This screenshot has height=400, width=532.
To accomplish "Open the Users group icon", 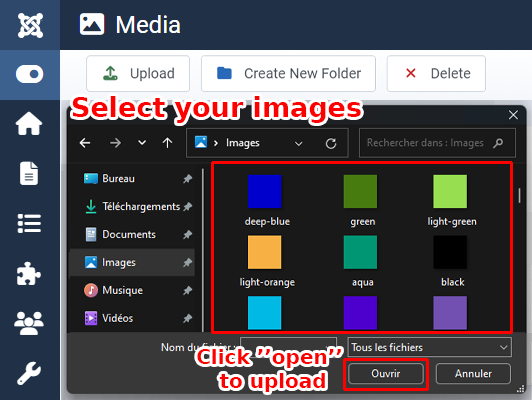I will pos(29,323).
